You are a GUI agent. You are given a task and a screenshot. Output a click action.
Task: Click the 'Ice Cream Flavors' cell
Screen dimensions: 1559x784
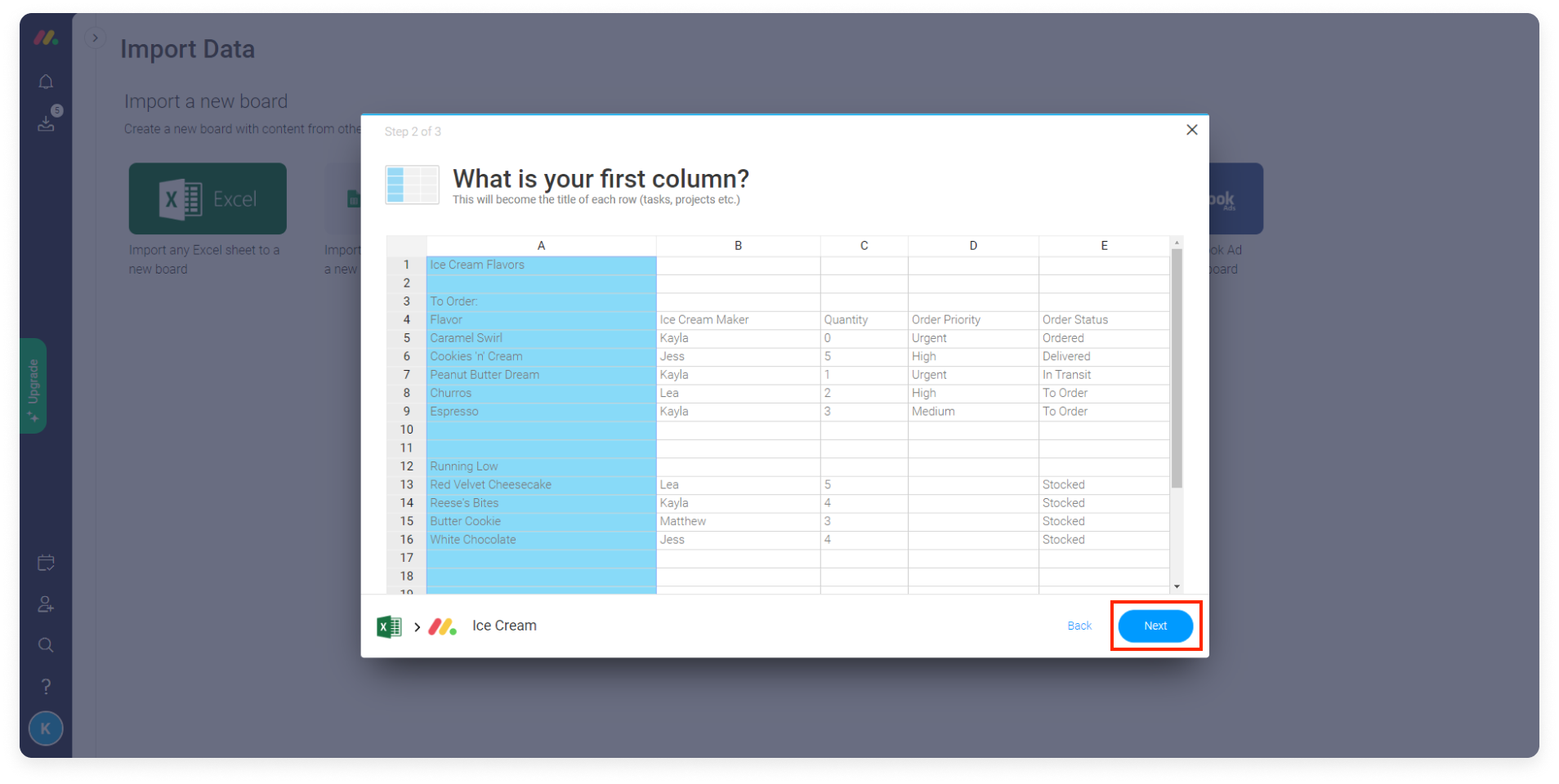click(x=541, y=265)
